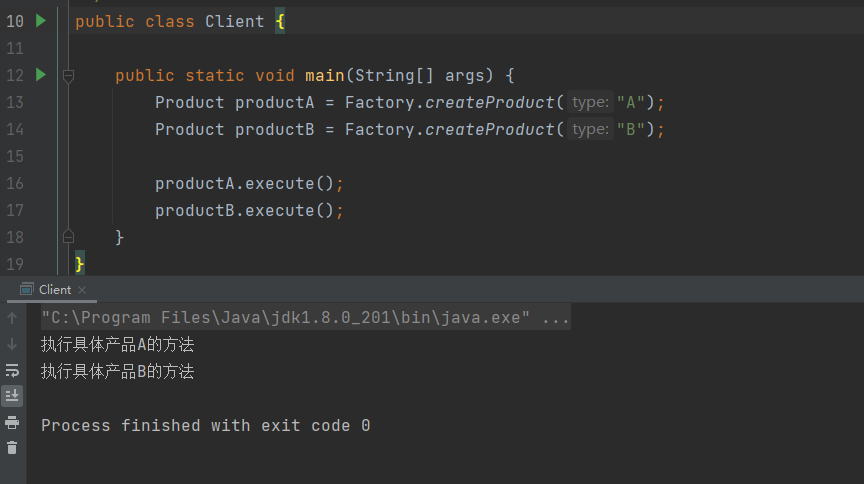Click the createProduct call on line 14

coord(490,130)
